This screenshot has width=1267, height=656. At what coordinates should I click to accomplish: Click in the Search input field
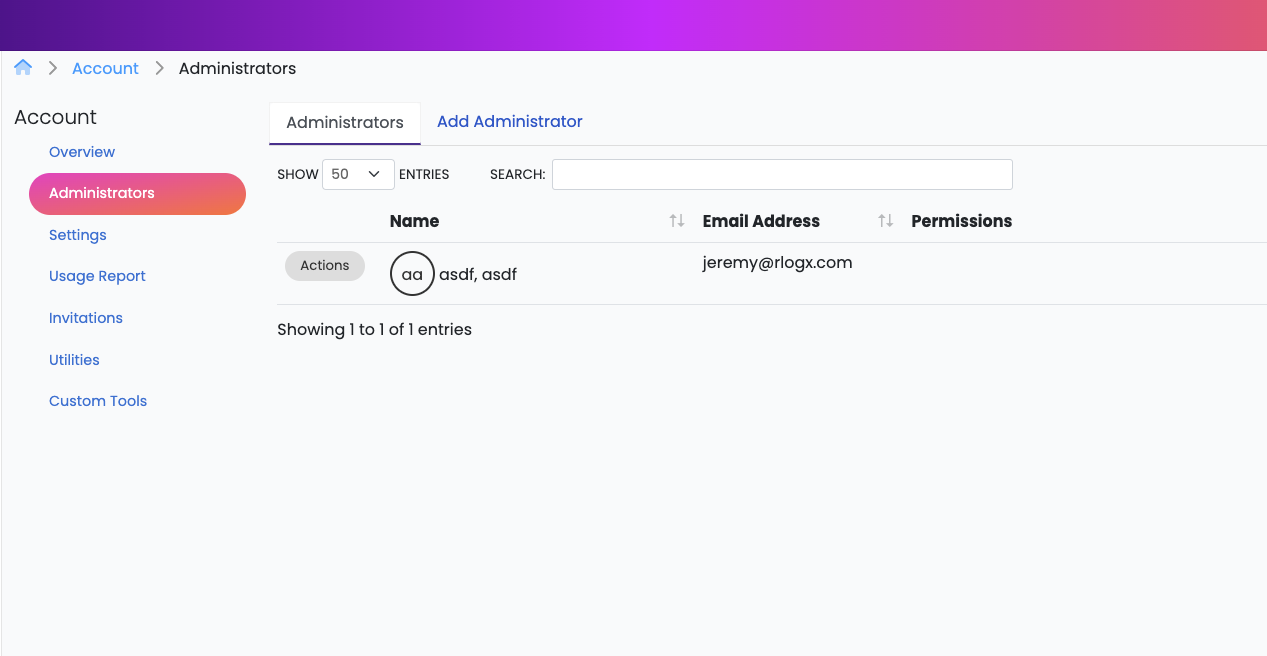click(x=781, y=174)
